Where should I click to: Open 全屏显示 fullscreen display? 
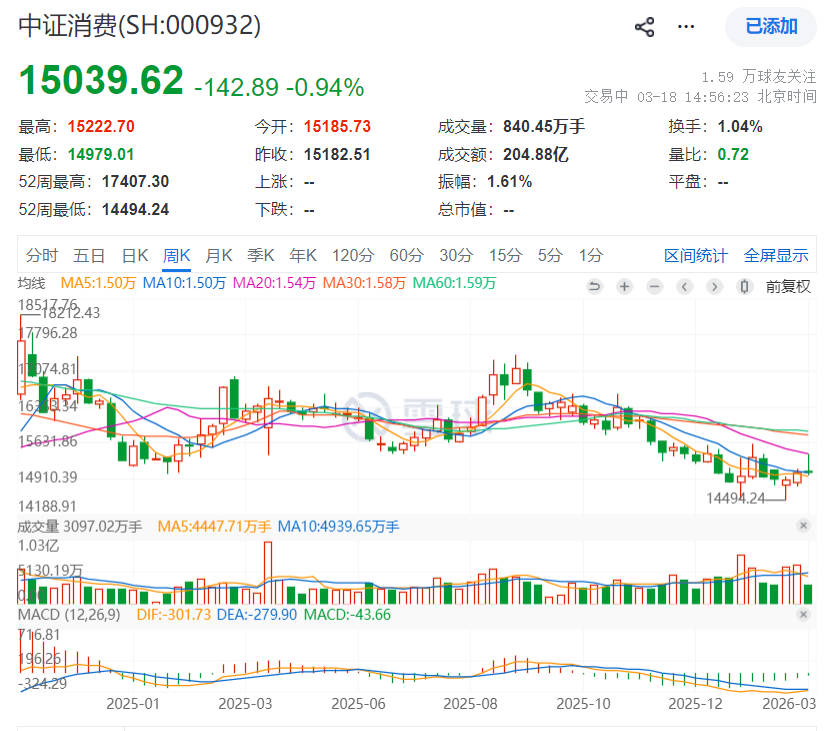(777, 255)
